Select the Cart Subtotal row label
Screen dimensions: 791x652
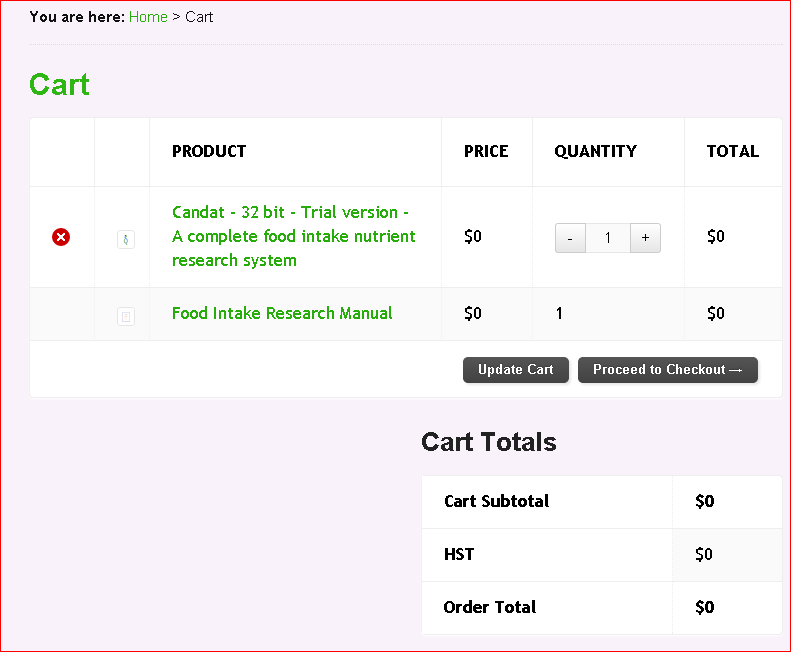pos(496,501)
